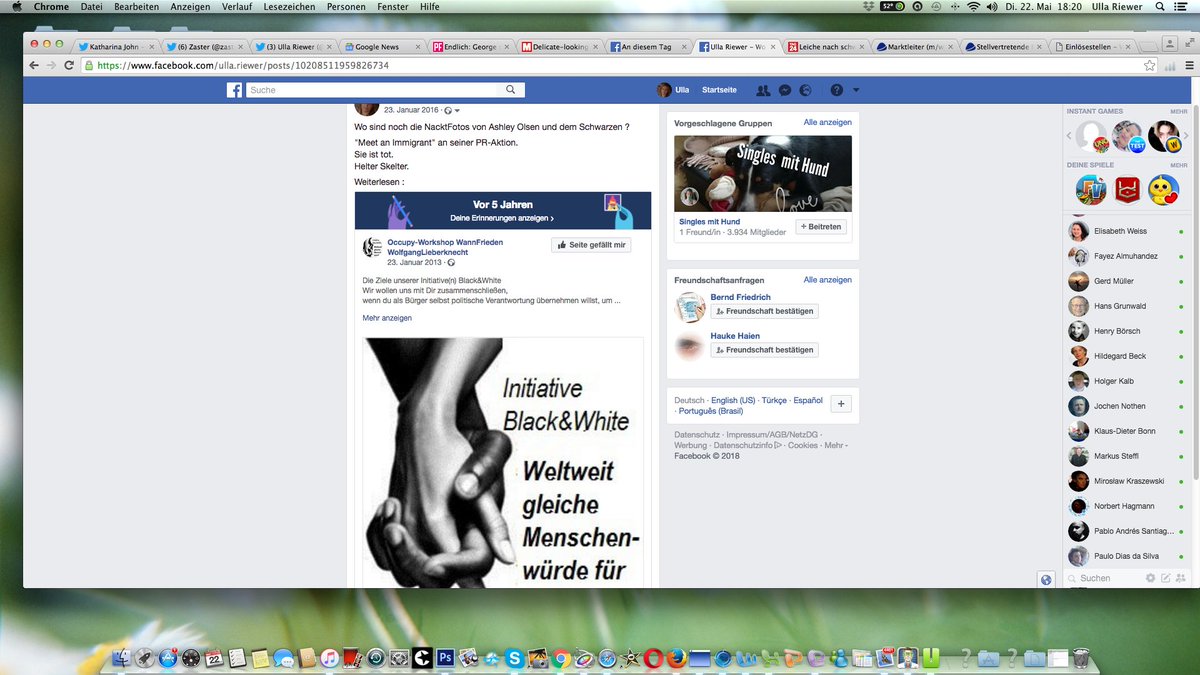Open Skype in the Dock
The height and width of the screenshot is (675, 1200).
click(514, 657)
